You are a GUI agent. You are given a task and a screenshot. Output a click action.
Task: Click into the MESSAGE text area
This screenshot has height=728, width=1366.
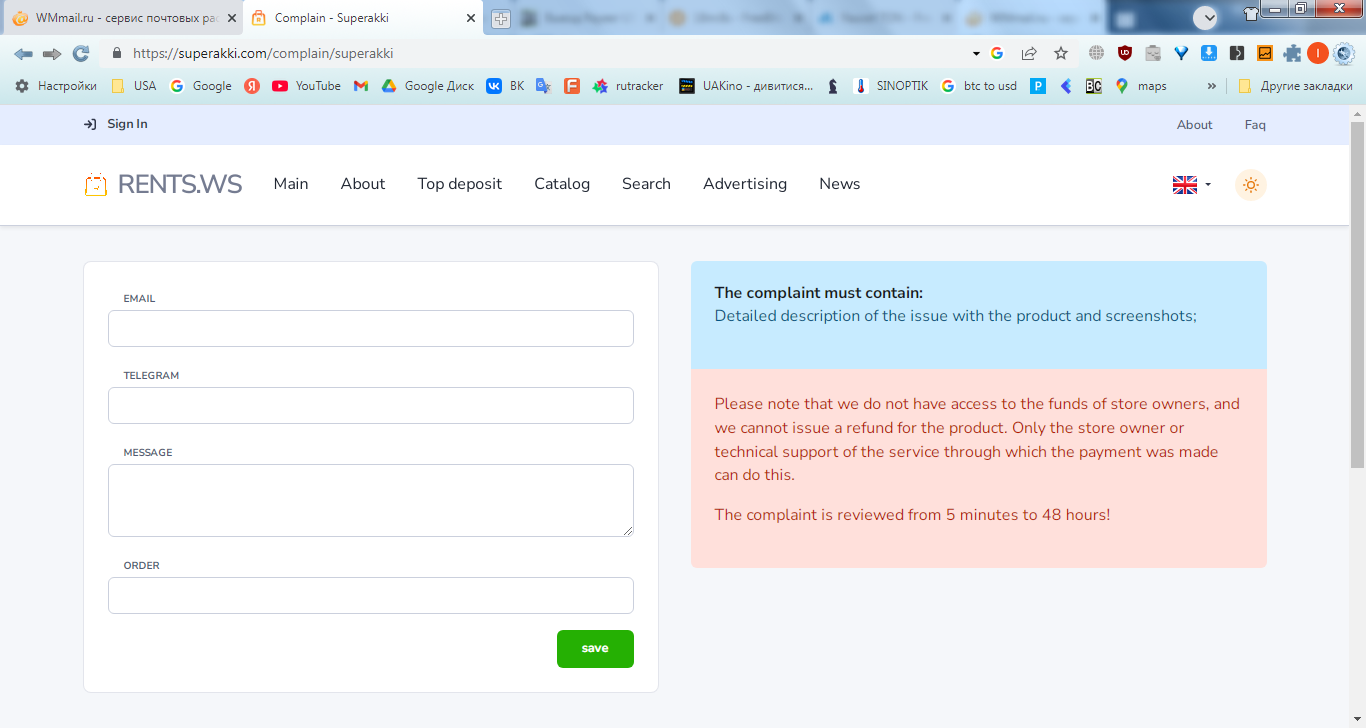(x=371, y=500)
